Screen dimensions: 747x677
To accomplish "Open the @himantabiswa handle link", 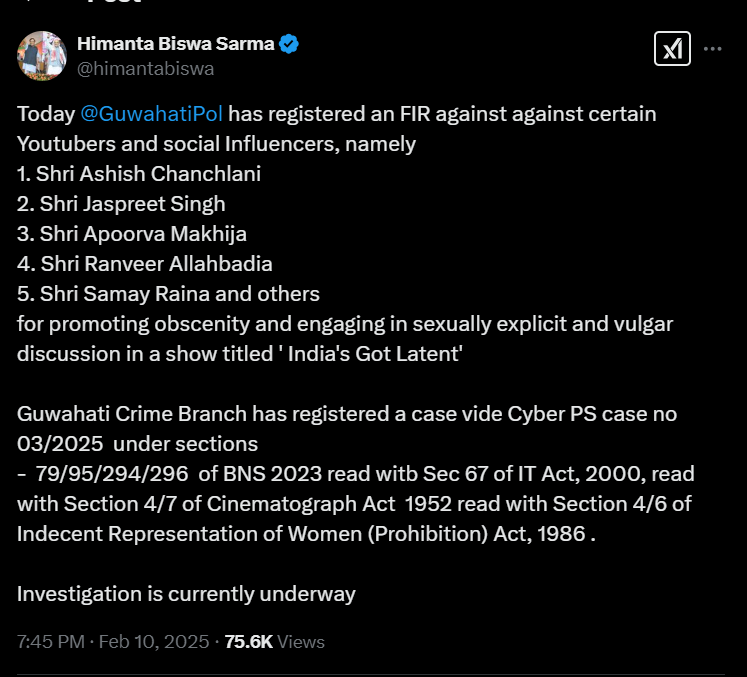I will pos(145,68).
